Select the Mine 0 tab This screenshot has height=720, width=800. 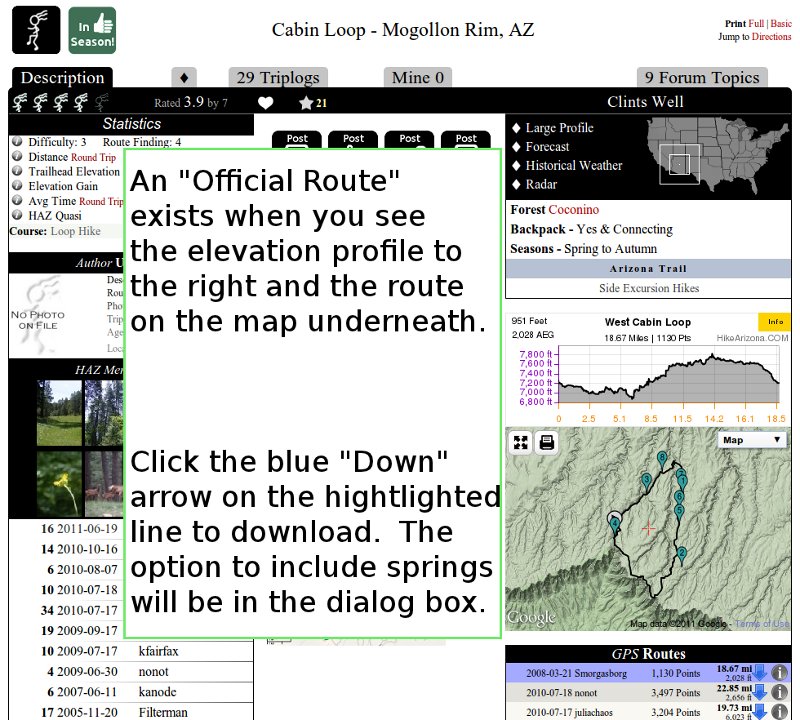417,78
